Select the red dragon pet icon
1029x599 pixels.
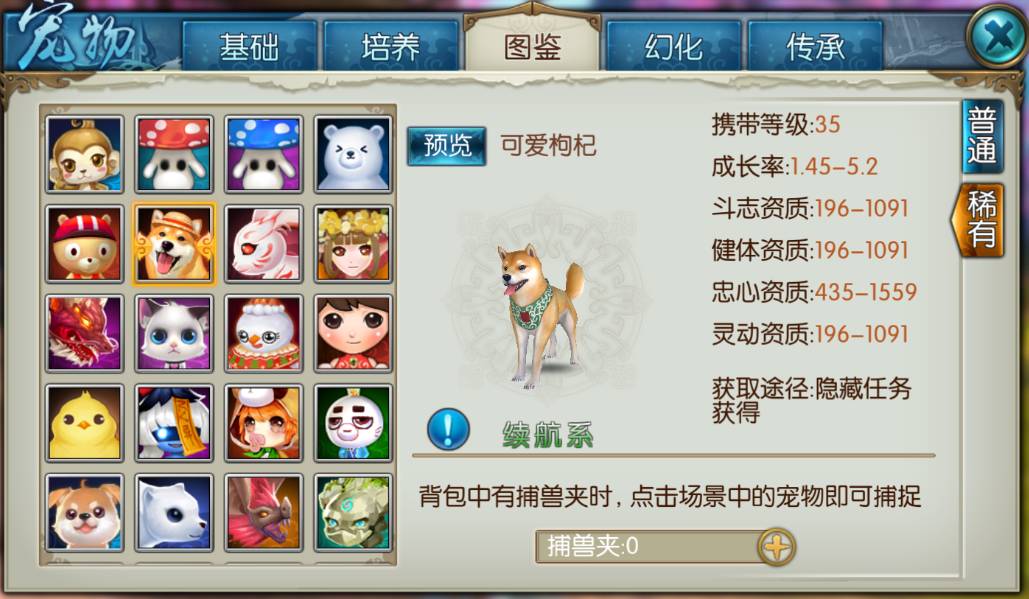(85, 333)
